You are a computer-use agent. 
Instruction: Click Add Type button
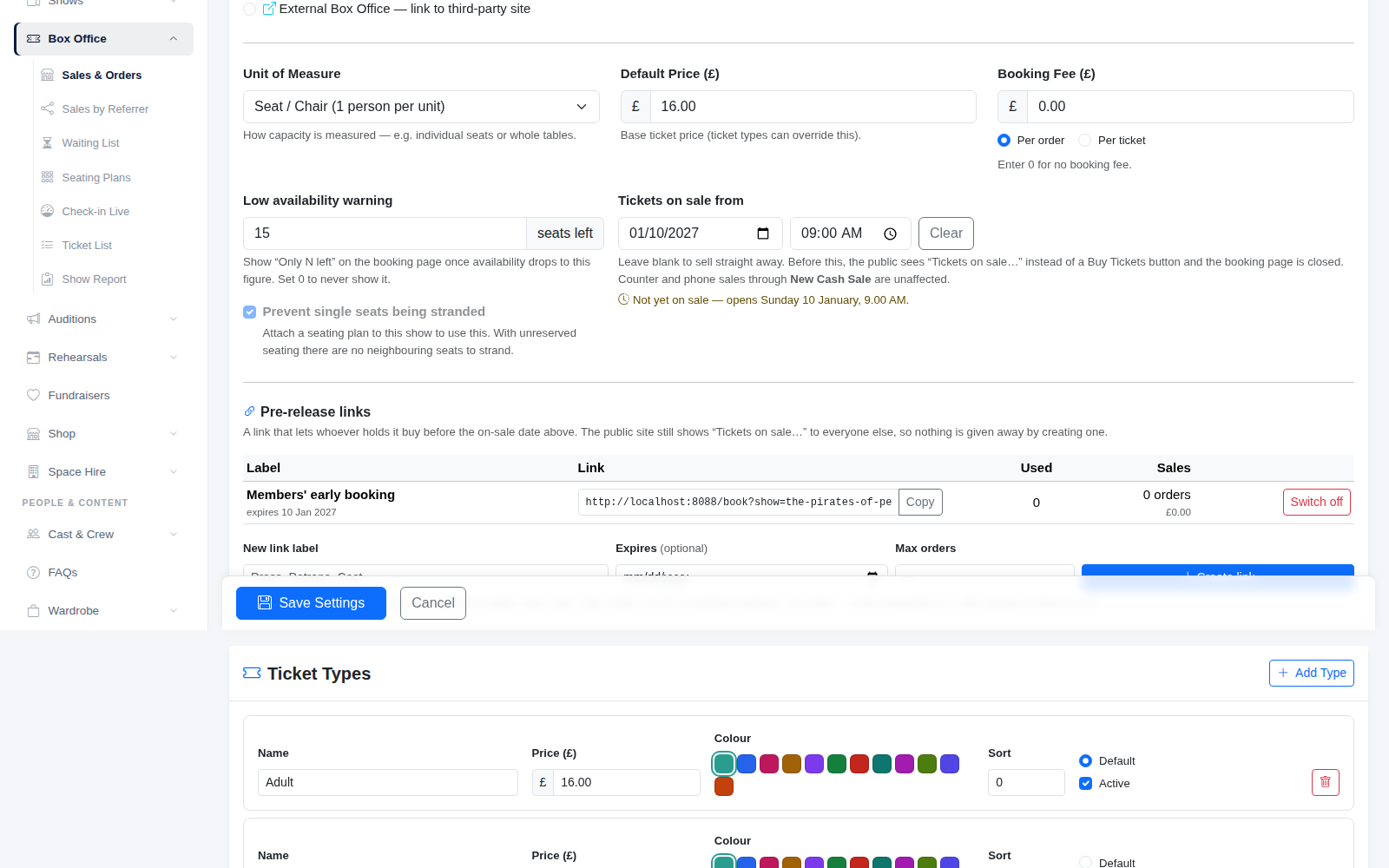pyautogui.click(x=1312, y=673)
